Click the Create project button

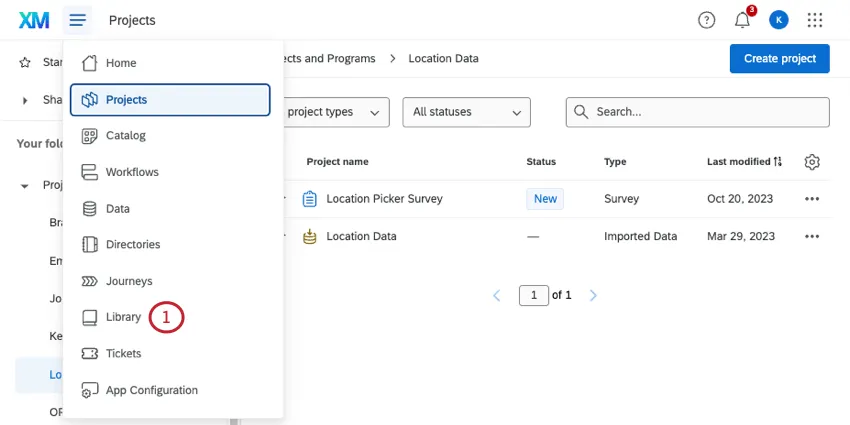tap(779, 59)
